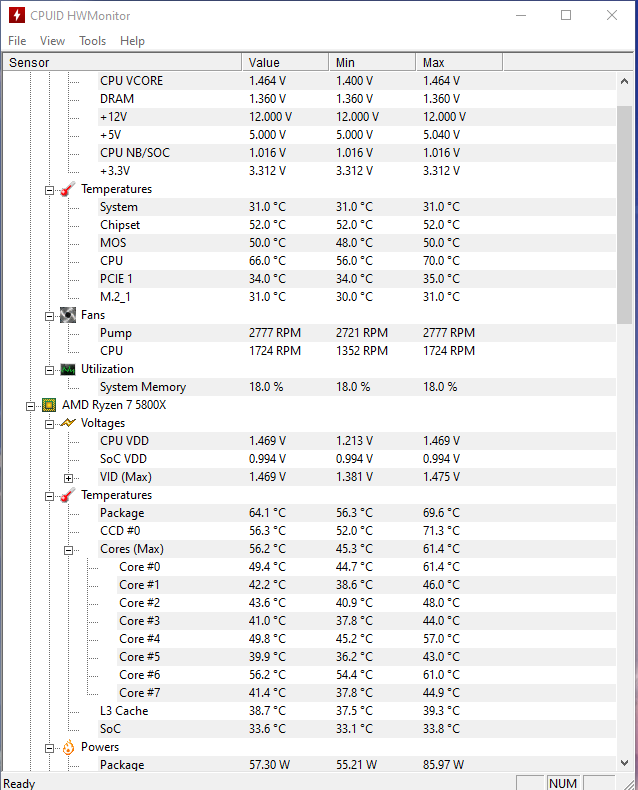Select the Chipset temperature row

357,225
